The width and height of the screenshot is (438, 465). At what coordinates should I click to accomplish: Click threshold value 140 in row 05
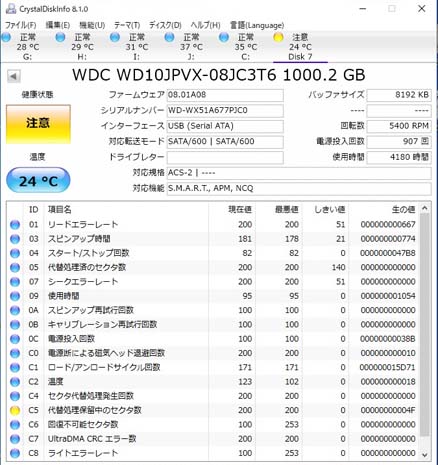pos(338,268)
